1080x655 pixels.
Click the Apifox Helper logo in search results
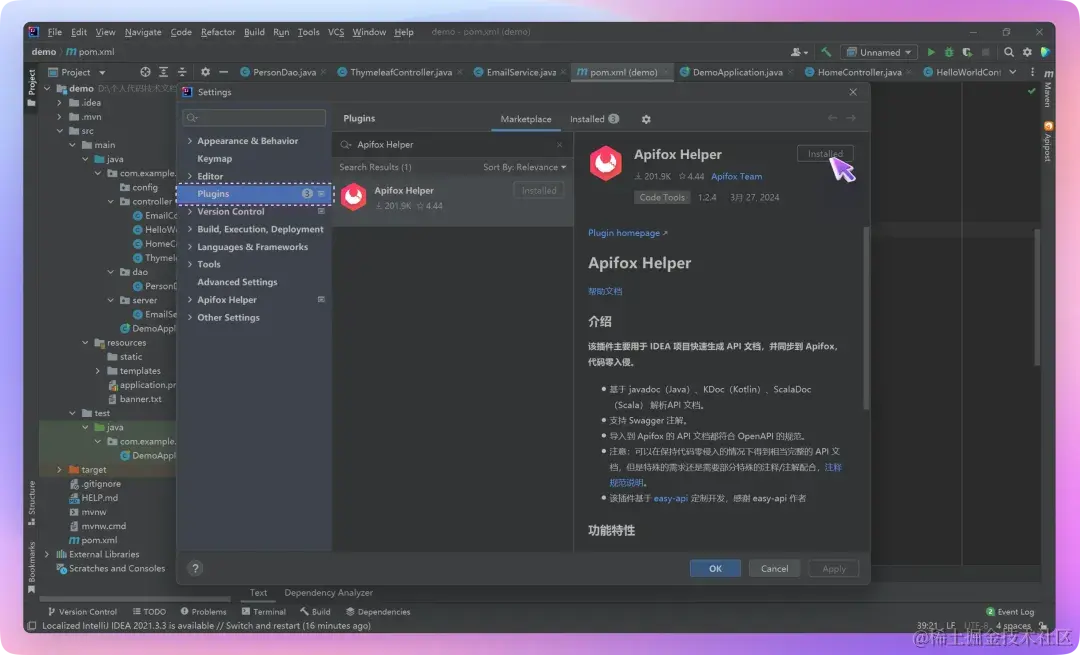354,197
